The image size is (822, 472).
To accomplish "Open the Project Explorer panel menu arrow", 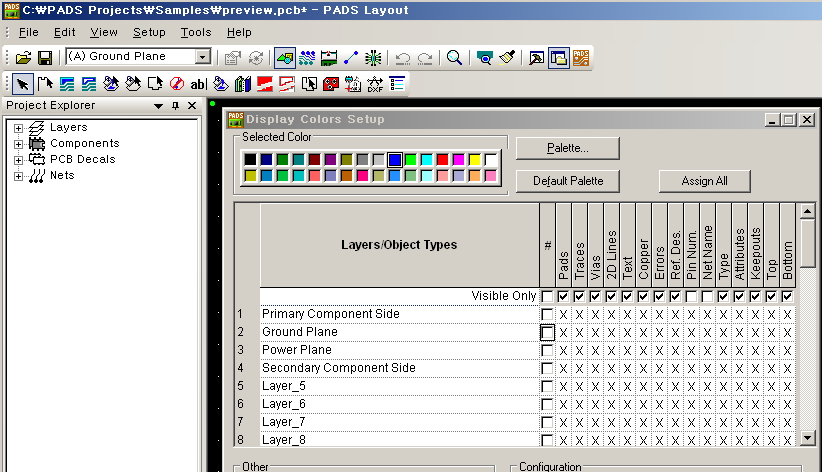I will 158,106.
